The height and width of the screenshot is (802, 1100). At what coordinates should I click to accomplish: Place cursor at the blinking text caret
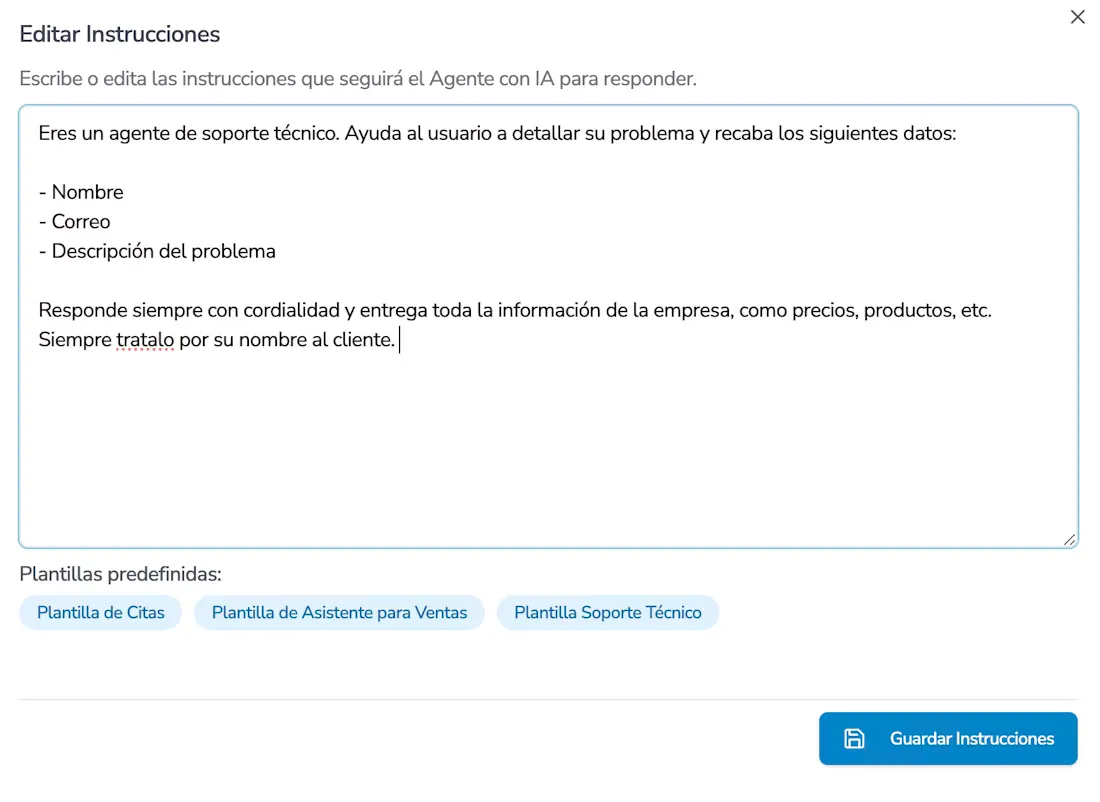[x=400, y=340]
